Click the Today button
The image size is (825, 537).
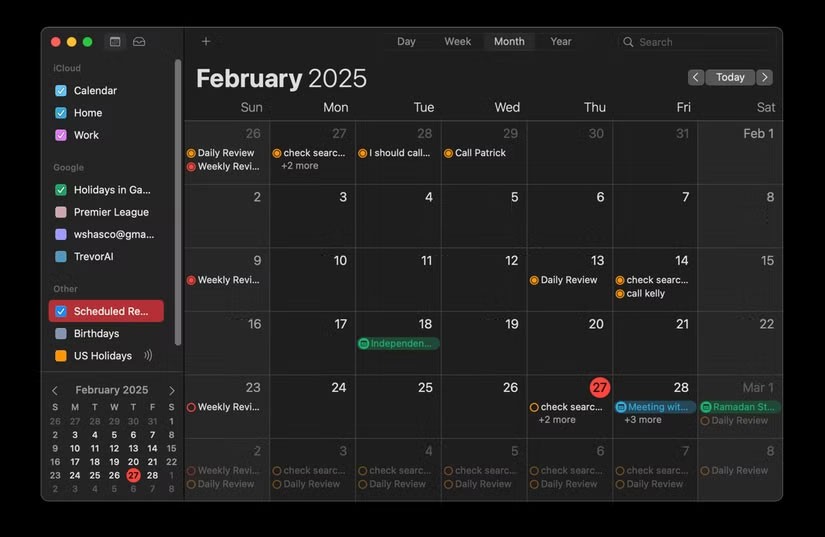point(730,77)
